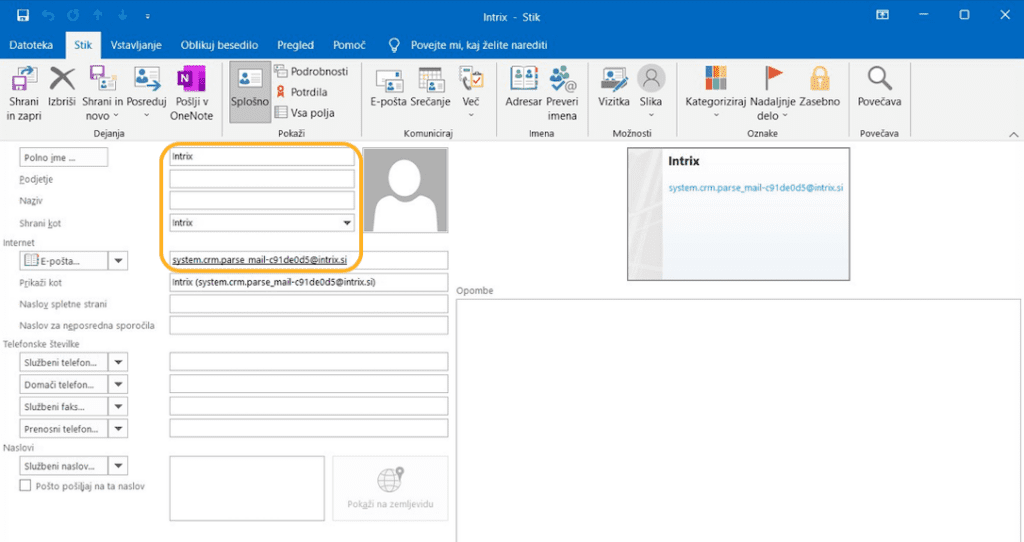Click the Redo icon in title bar
This screenshot has height=542, width=1024.
(73, 15)
